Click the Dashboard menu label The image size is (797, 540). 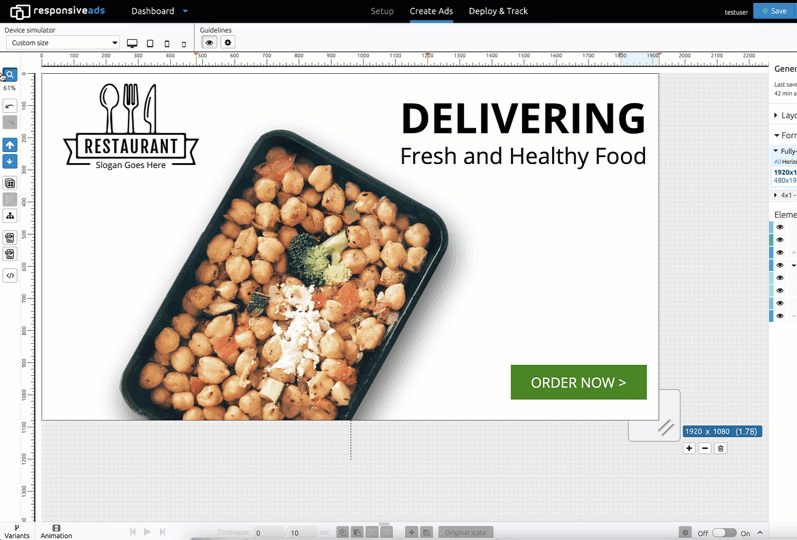pos(152,11)
